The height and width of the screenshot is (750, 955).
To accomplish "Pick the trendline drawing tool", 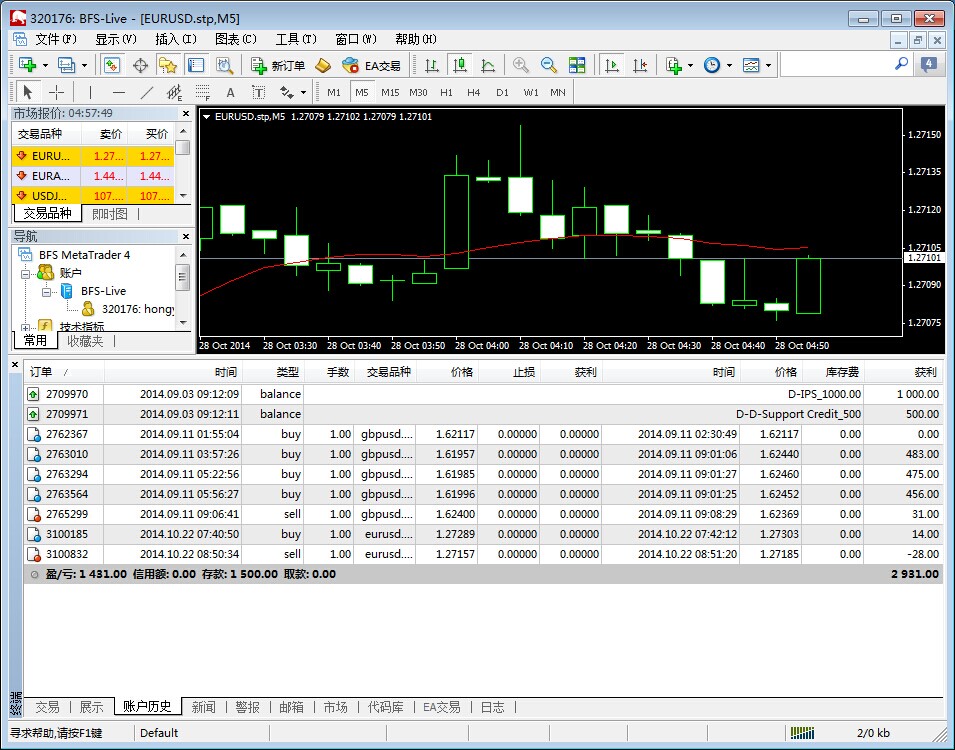I will point(147,92).
